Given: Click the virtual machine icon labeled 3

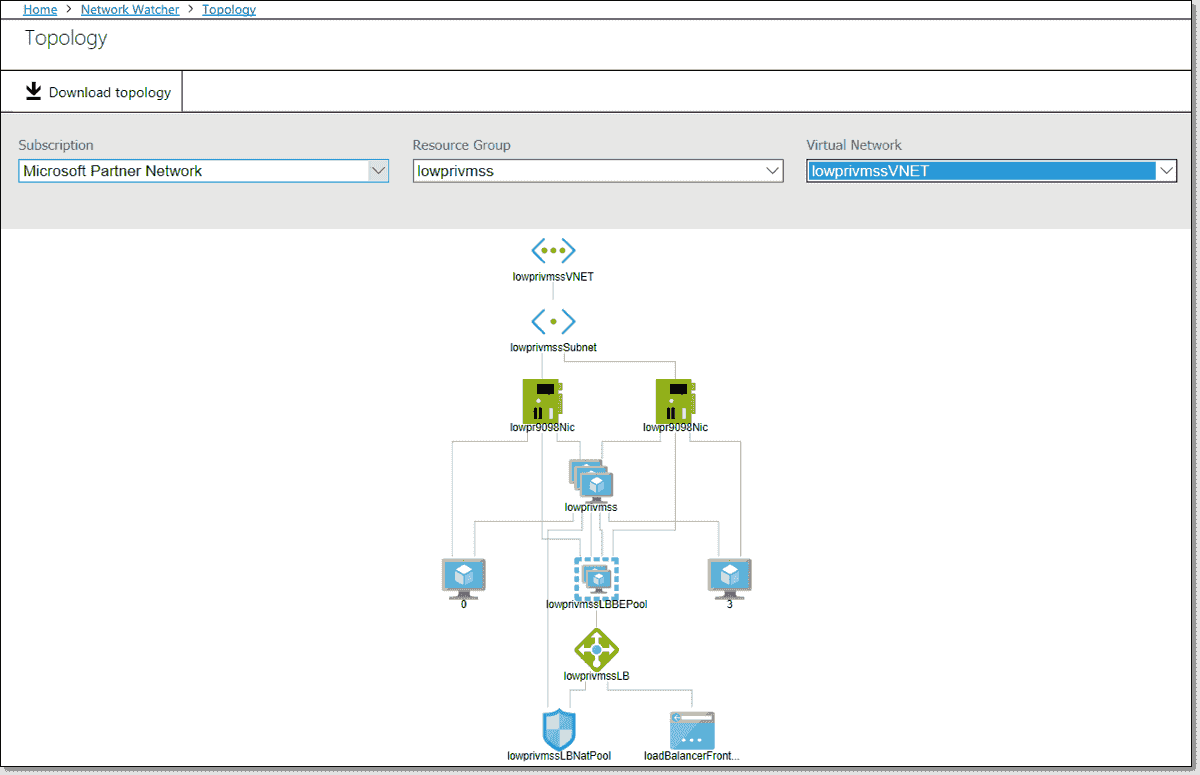Looking at the screenshot, I should [730, 578].
